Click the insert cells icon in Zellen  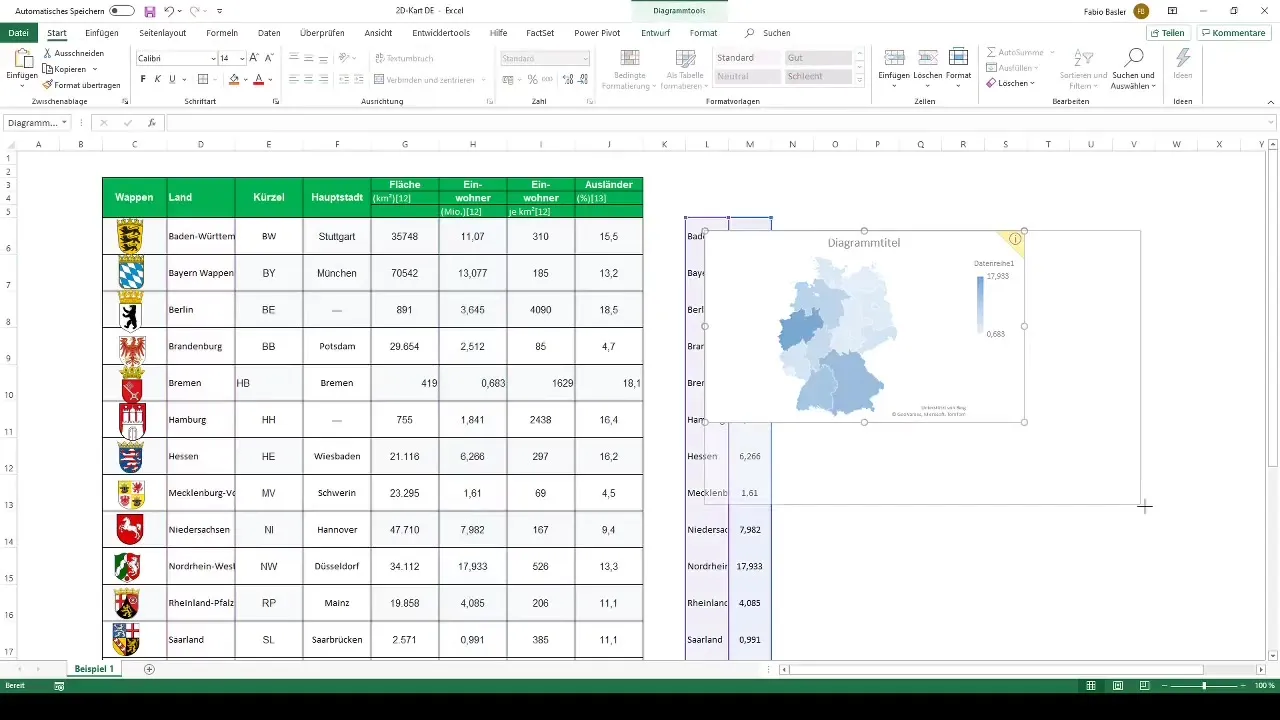coord(895,57)
